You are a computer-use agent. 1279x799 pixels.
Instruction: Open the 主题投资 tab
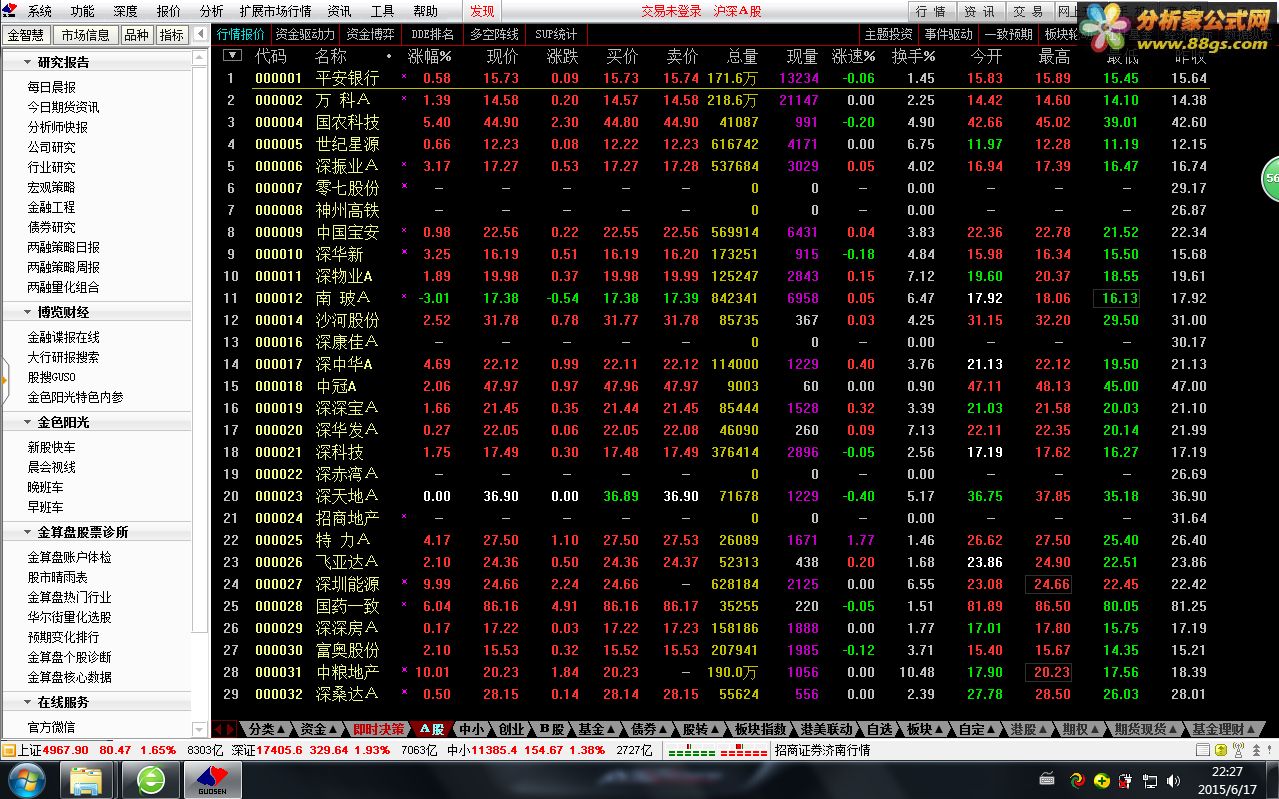pyautogui.click(x=888, y=34)
